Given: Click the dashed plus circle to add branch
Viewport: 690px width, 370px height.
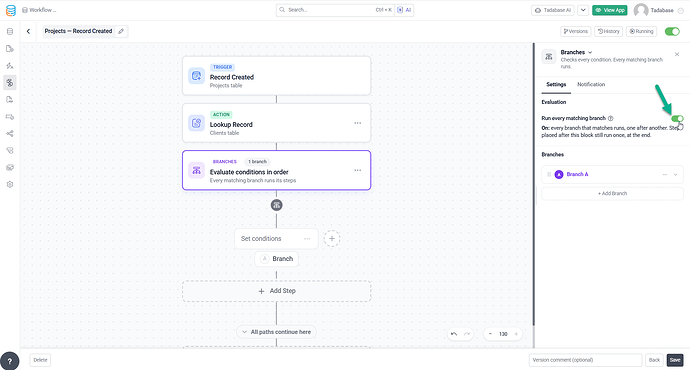Looking at the screenshot, I should tap(332, 238).
